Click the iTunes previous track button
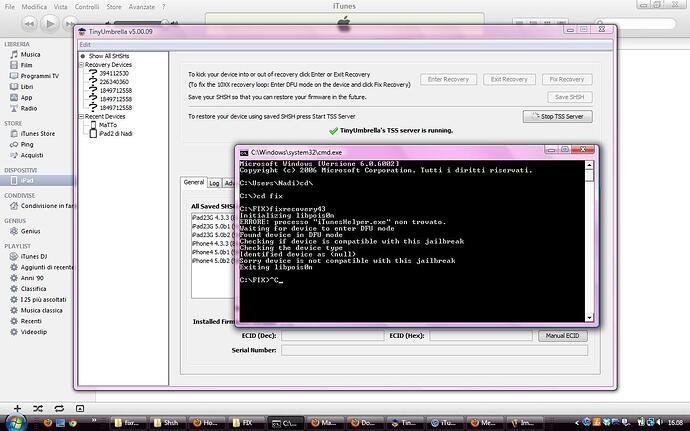The width and height of the screenshot is (690, 431). pyautogui.click(x=27, y=22)
